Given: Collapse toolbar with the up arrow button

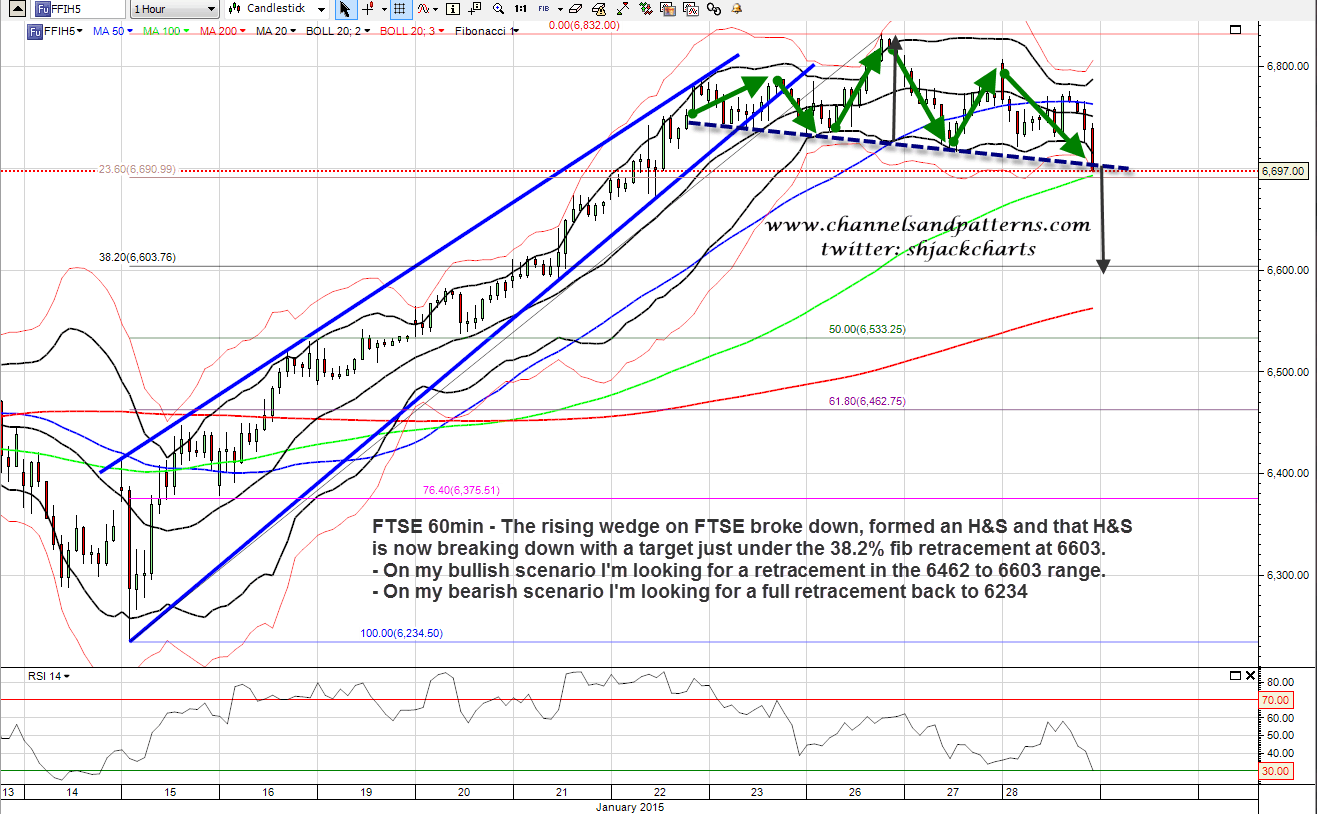Looking at the screenshot, I should pos(14,9).
